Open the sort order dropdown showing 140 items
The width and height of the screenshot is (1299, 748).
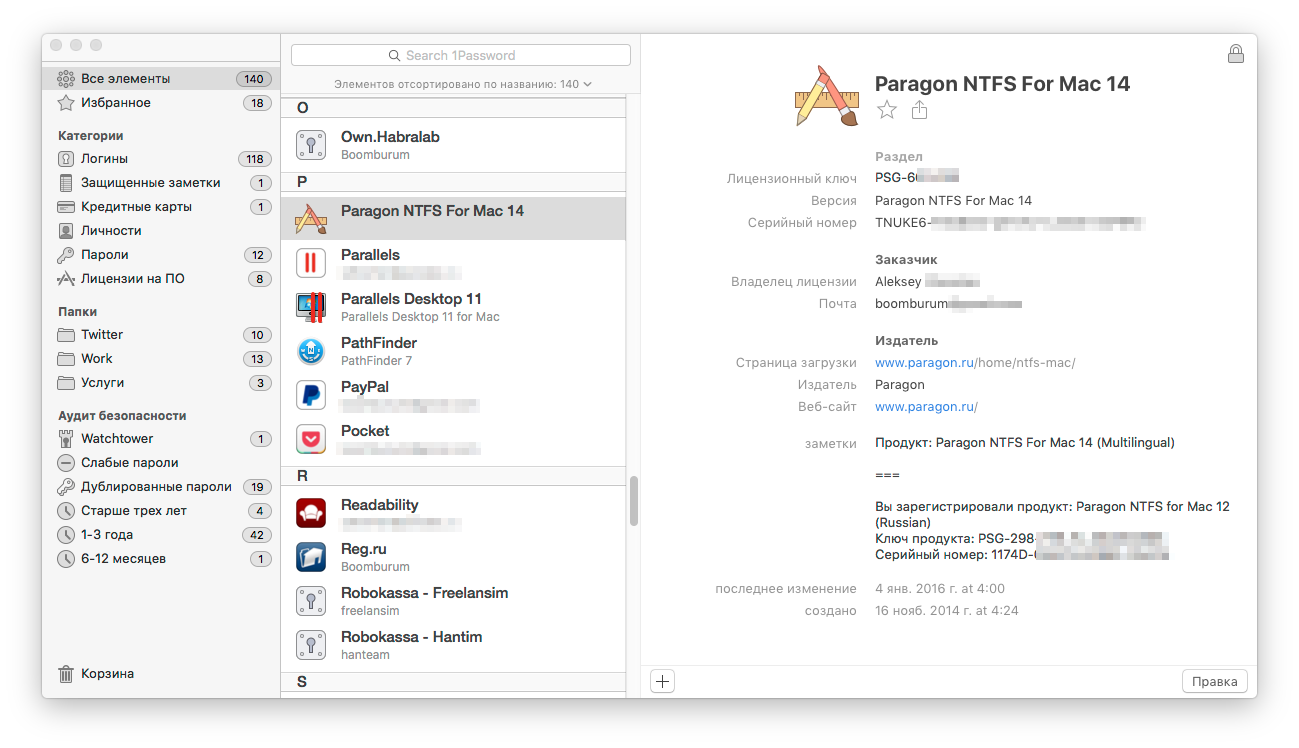point(462,84)
